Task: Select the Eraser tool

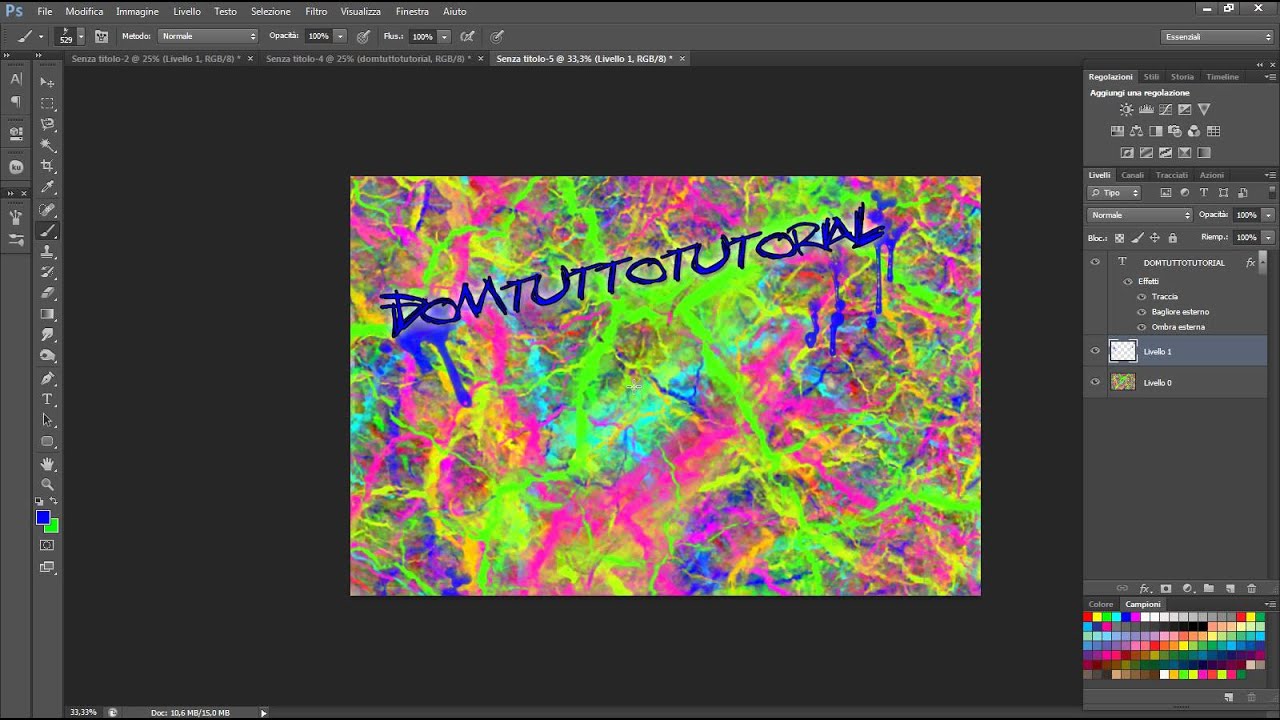Action: coord(47,293)
